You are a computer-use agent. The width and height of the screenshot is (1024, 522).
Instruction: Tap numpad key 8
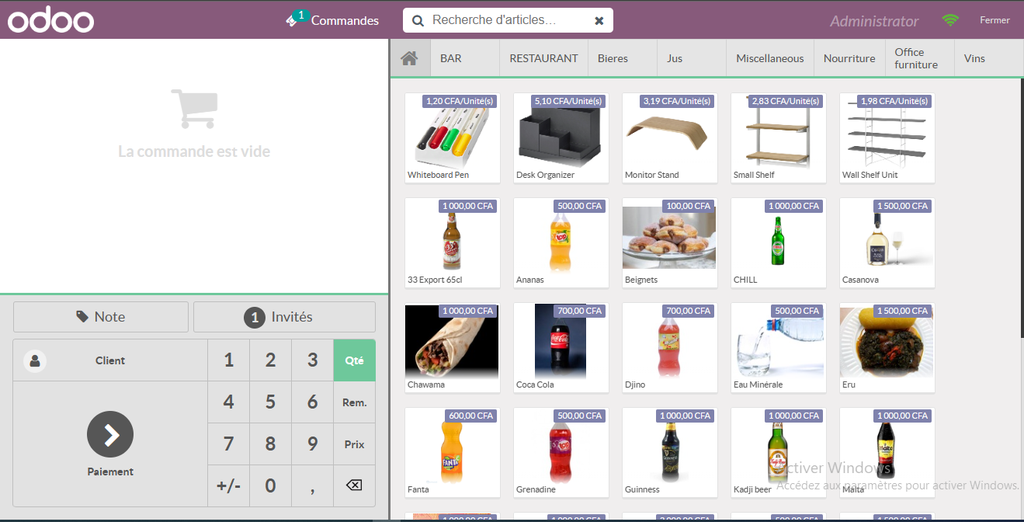270,444
